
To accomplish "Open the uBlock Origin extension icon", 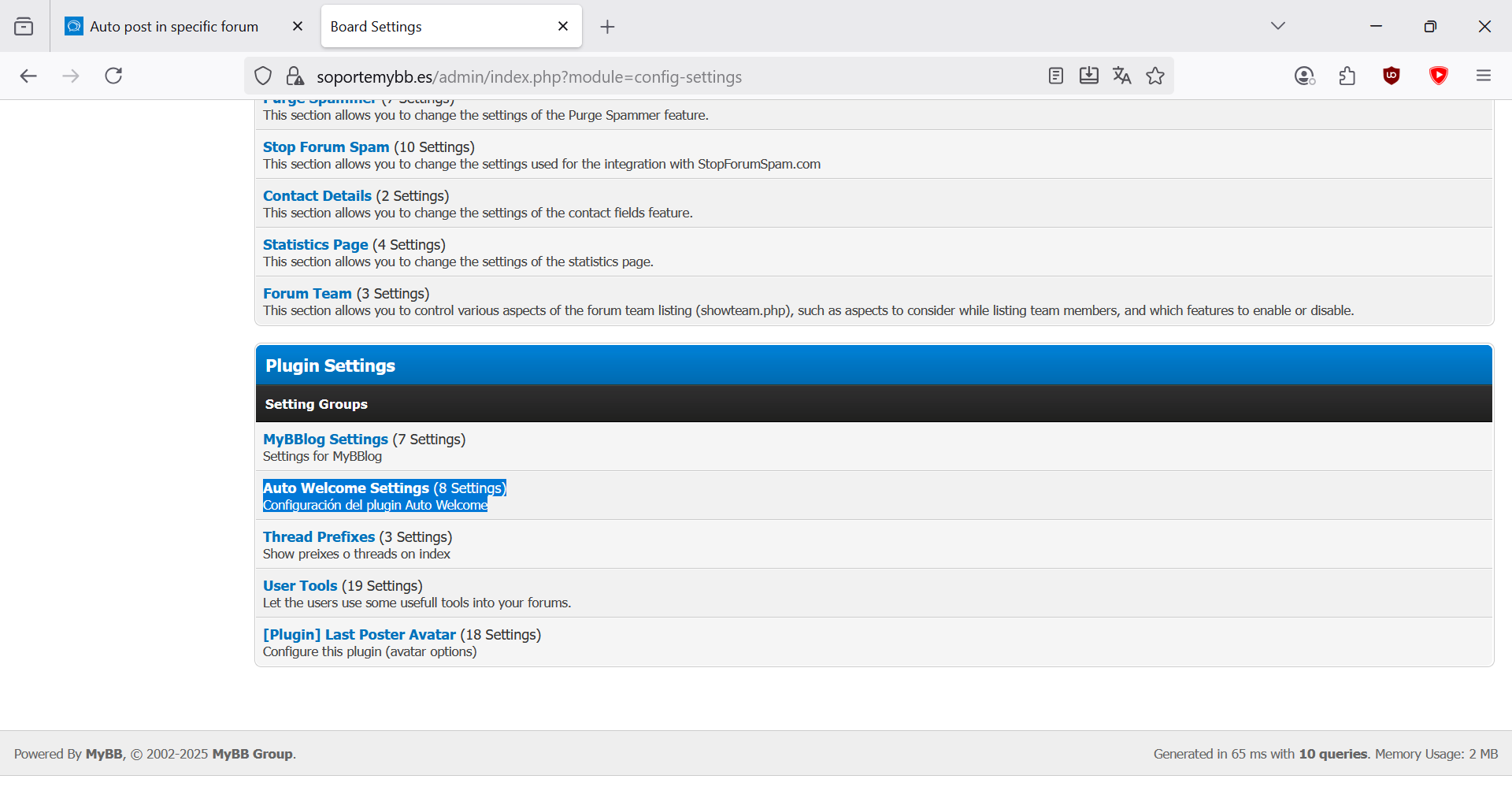I will pos(1392,76).
